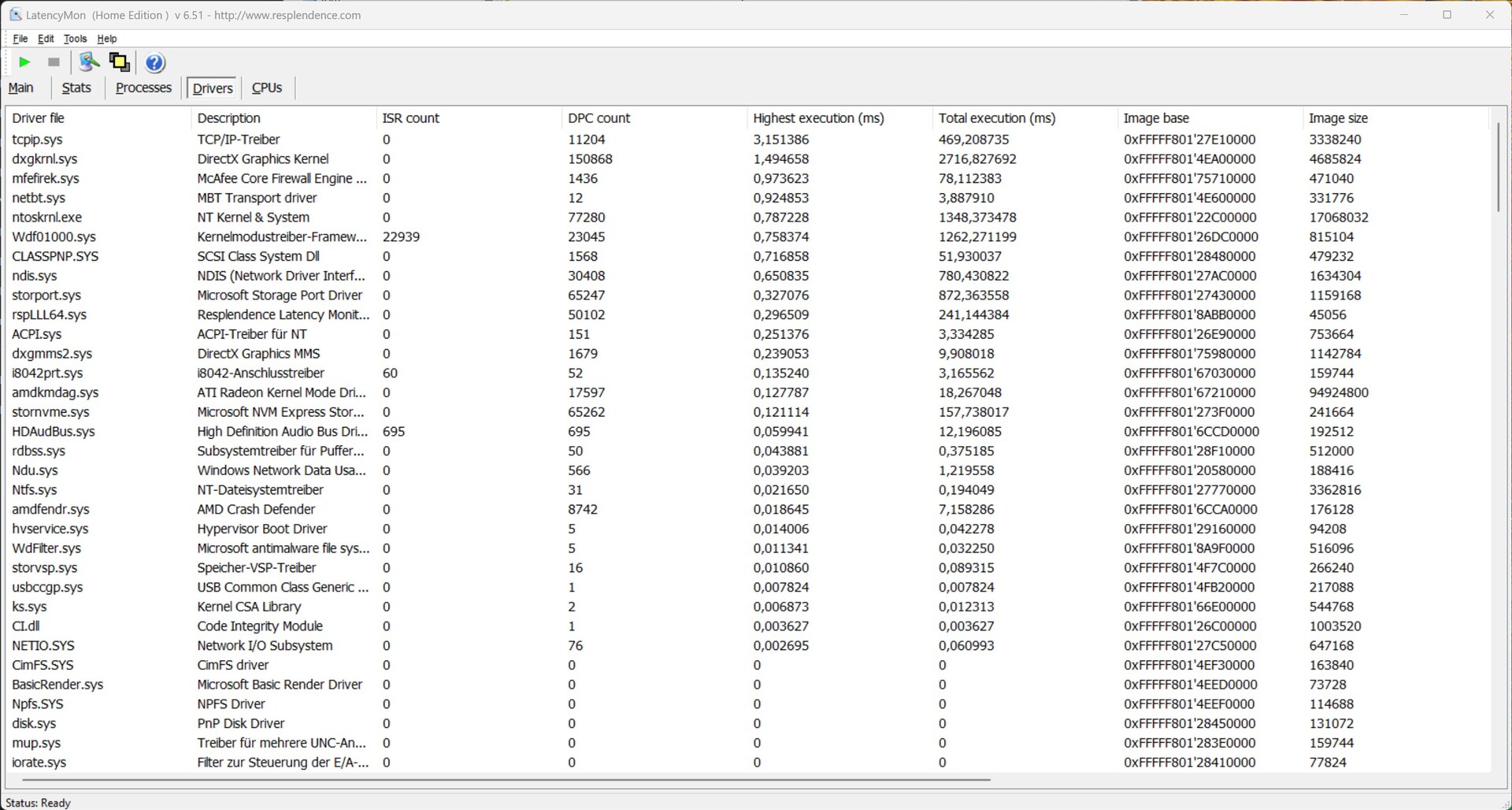This screenshot has height=810, width=1512.
Task: Open the File menu
Action: (20, 39)
